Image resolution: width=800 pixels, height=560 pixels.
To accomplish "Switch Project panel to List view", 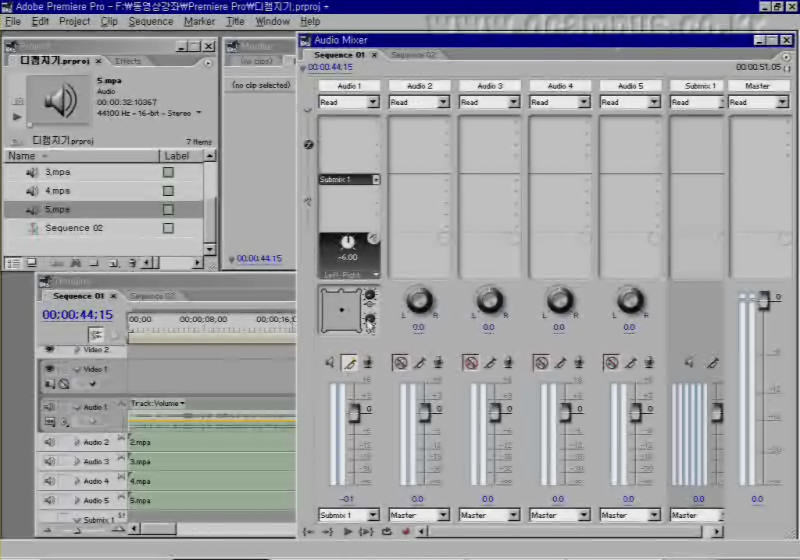I will (13, 263).
